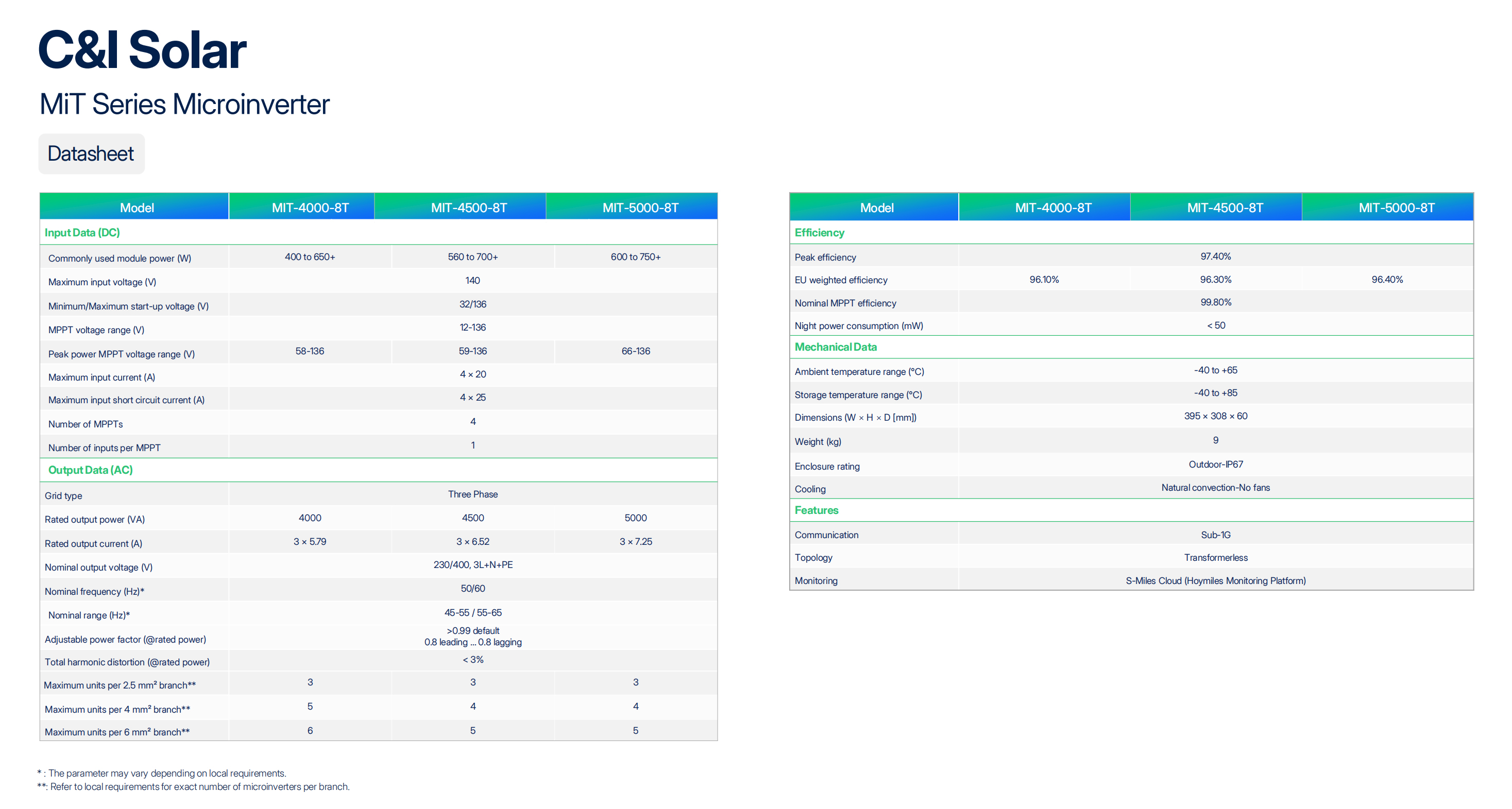Click the MiT Series Microinverter subtitle
The height and width of the screenshot is (809, 1512).
coord(184,105)
